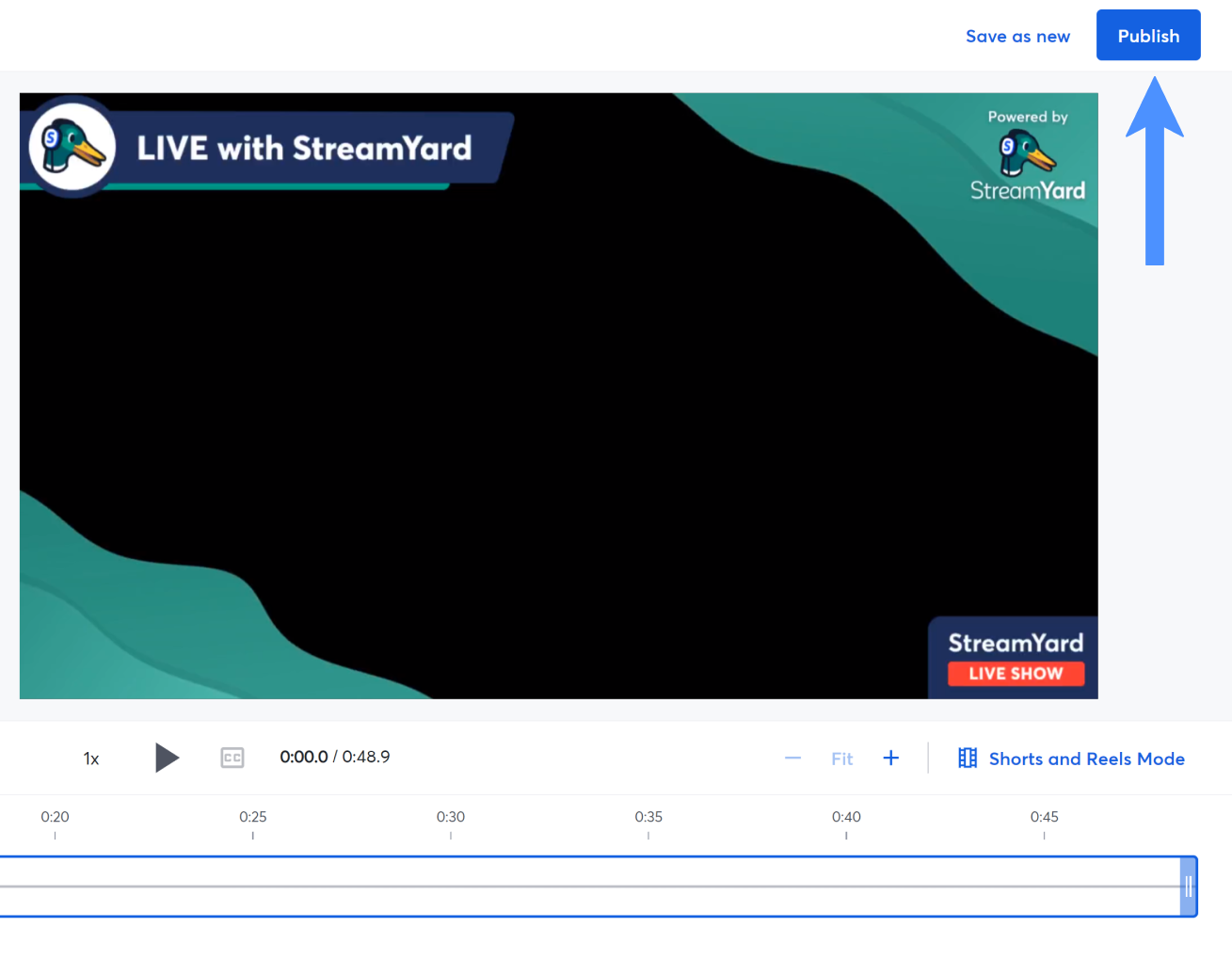1232x959 pixels.
Task: Zoom in the timeline with plus icon
Action: pyautogui.click(x=891, y=758)
